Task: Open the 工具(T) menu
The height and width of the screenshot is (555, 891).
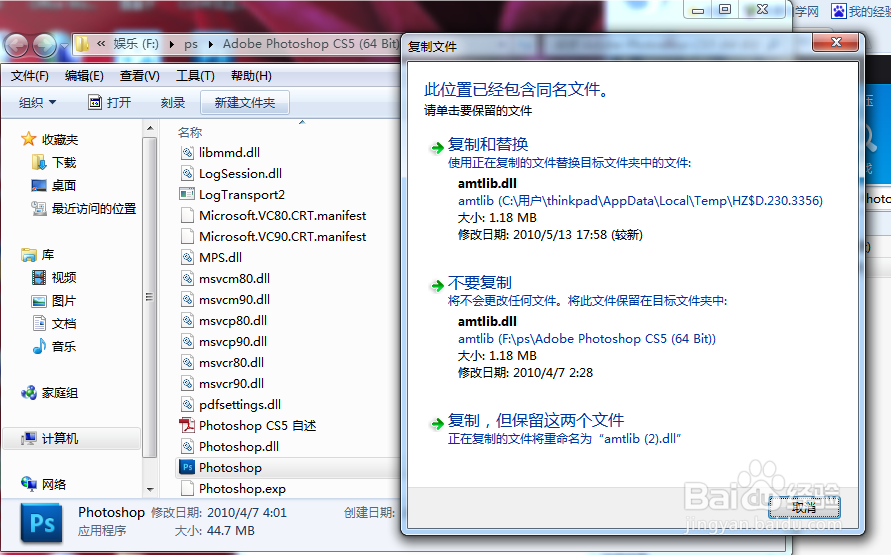Action: click(195, 76)
